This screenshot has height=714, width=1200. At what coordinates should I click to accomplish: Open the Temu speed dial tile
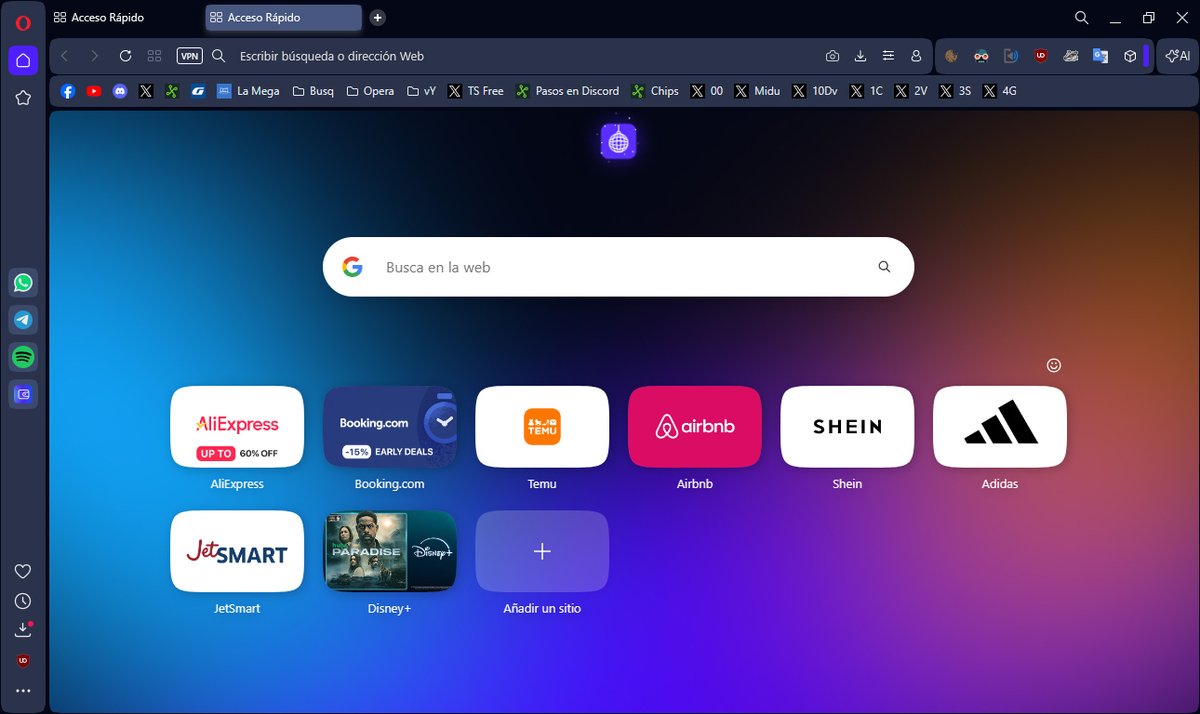(542, 427)
